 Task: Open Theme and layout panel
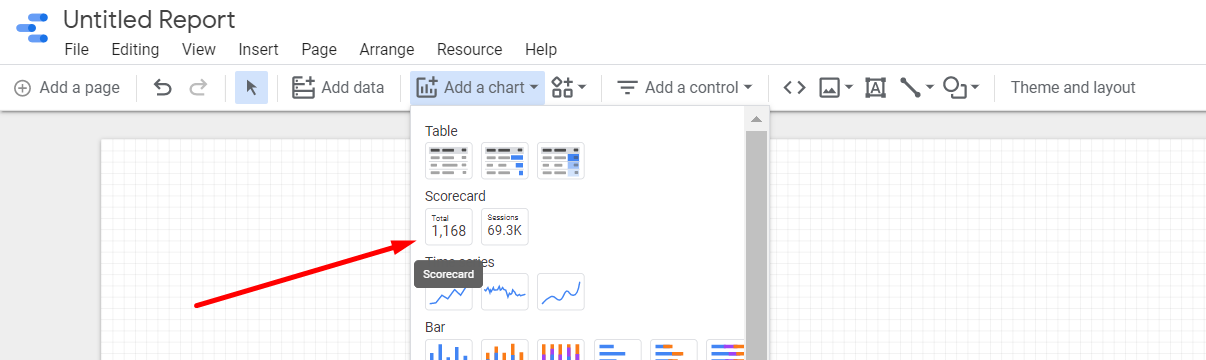(1073, 88)
